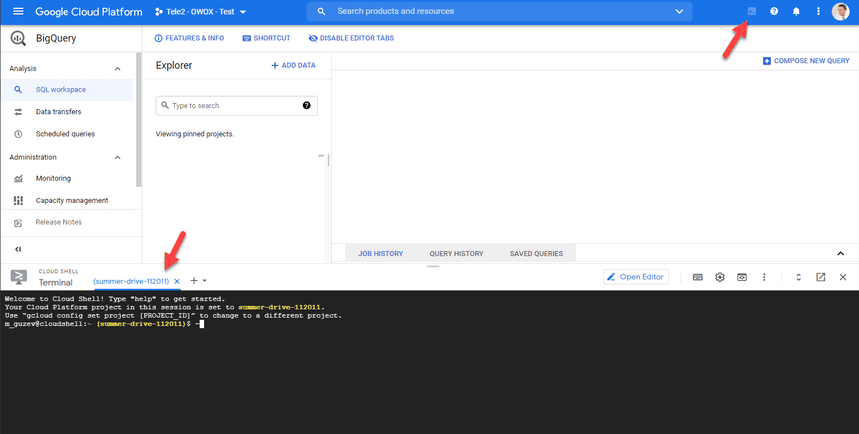
Task: Click search help icon in Explorer
Action: pyautogui.click(x=306, y=105)
